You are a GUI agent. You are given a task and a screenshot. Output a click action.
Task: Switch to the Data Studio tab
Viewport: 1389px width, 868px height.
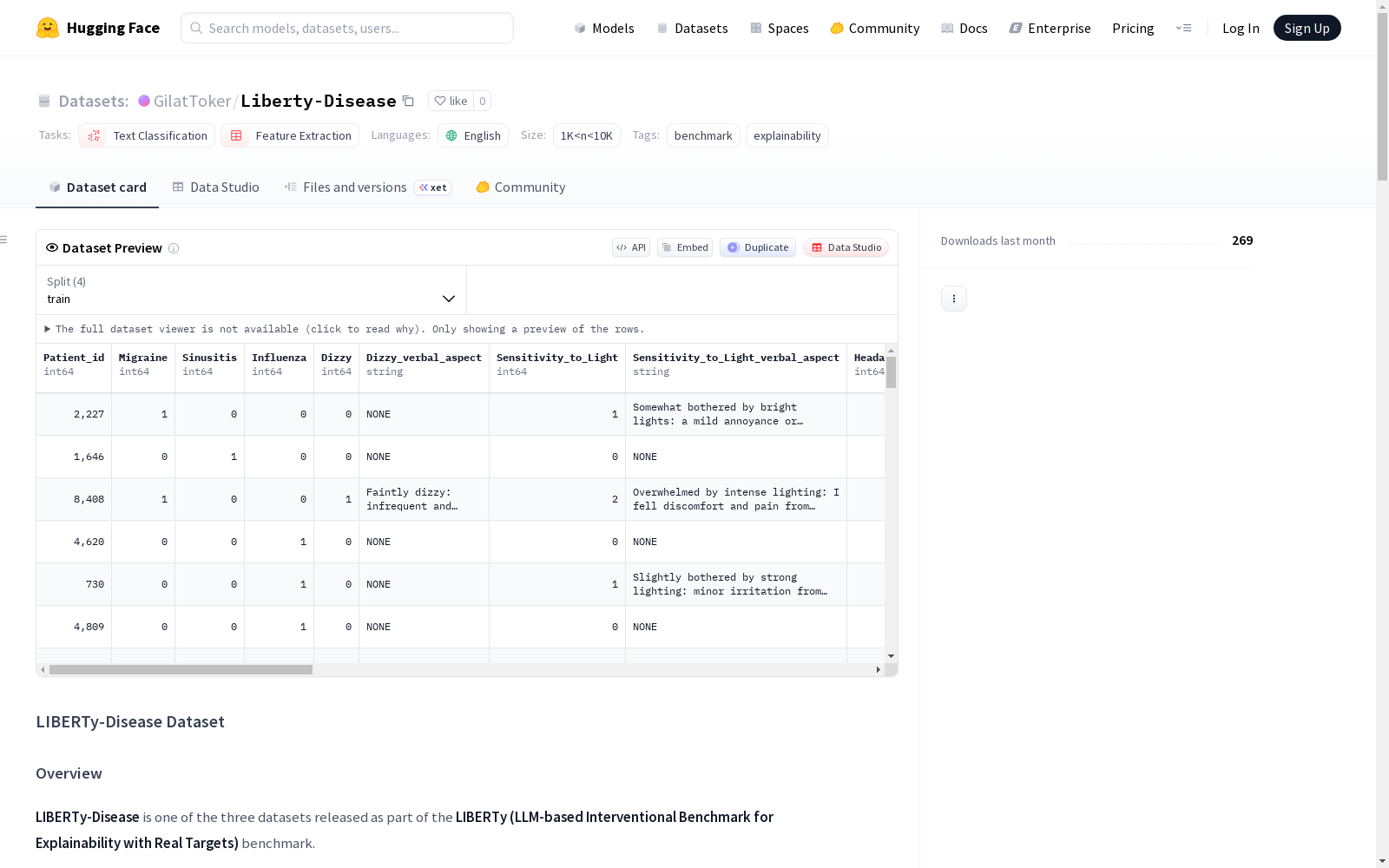click(x=215, y=187)
